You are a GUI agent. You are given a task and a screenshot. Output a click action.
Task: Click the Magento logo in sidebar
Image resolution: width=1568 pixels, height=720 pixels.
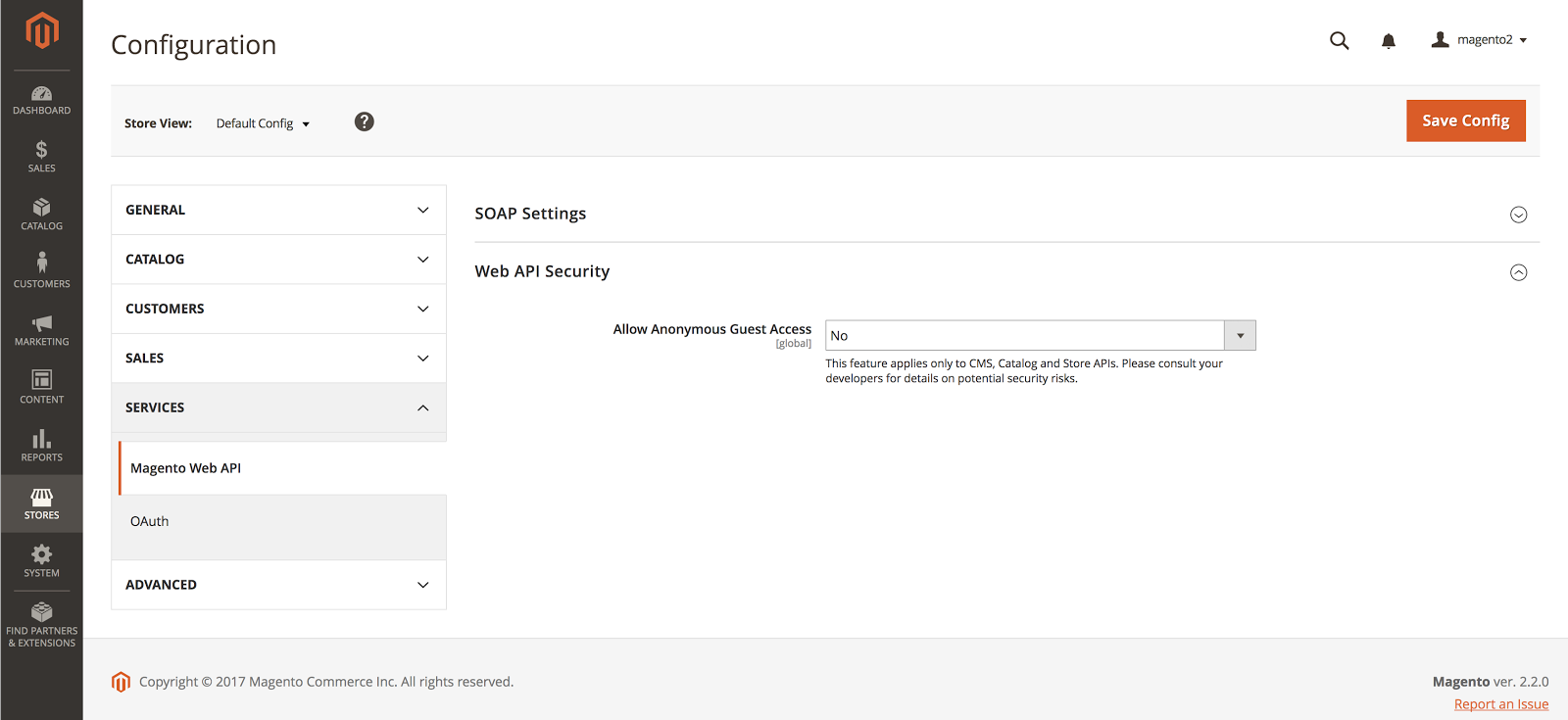pos(41,30)
